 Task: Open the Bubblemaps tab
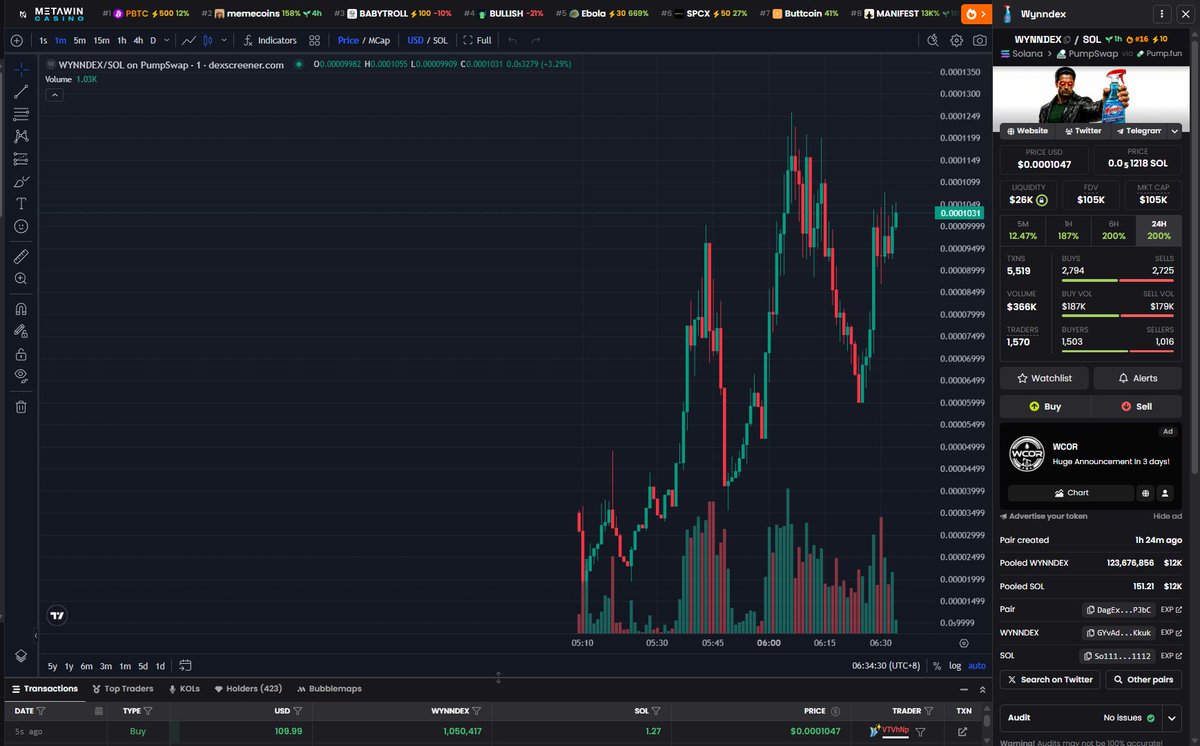[x=329, y=689]
